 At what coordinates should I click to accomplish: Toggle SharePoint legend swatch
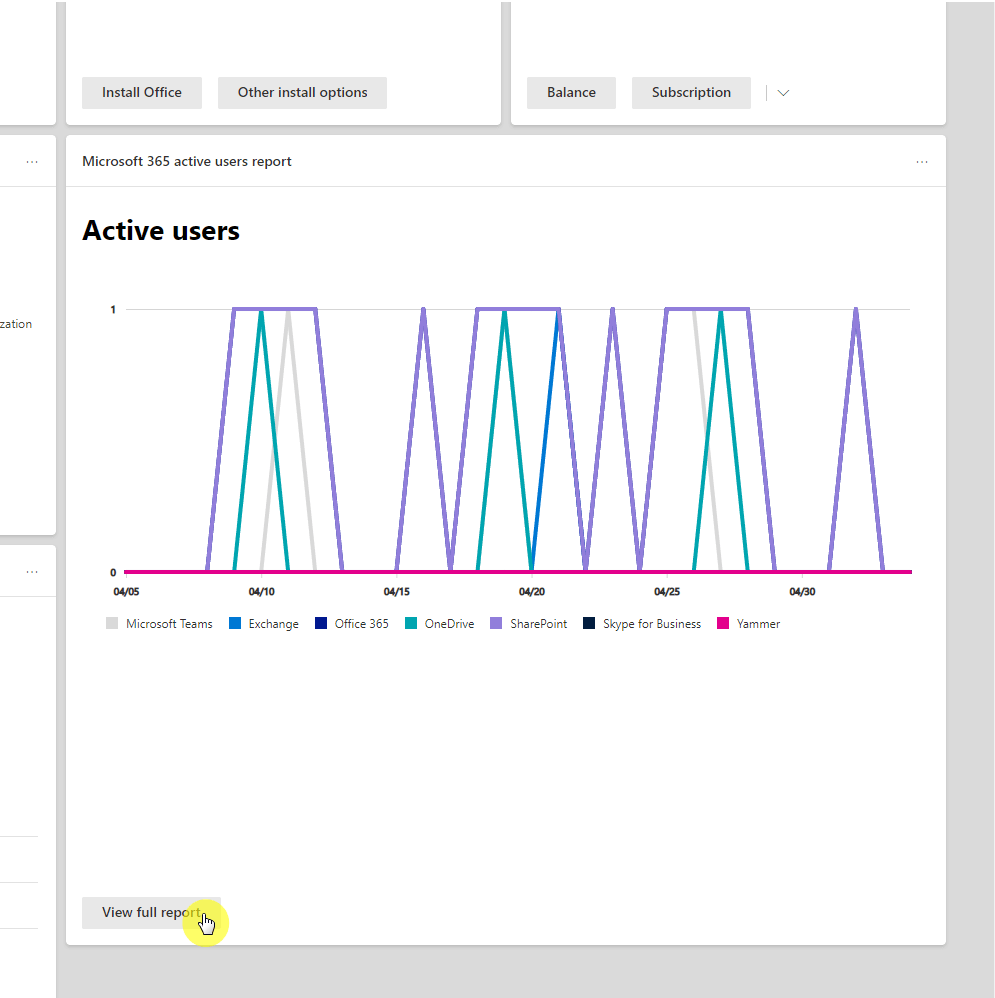pos(496,624)
